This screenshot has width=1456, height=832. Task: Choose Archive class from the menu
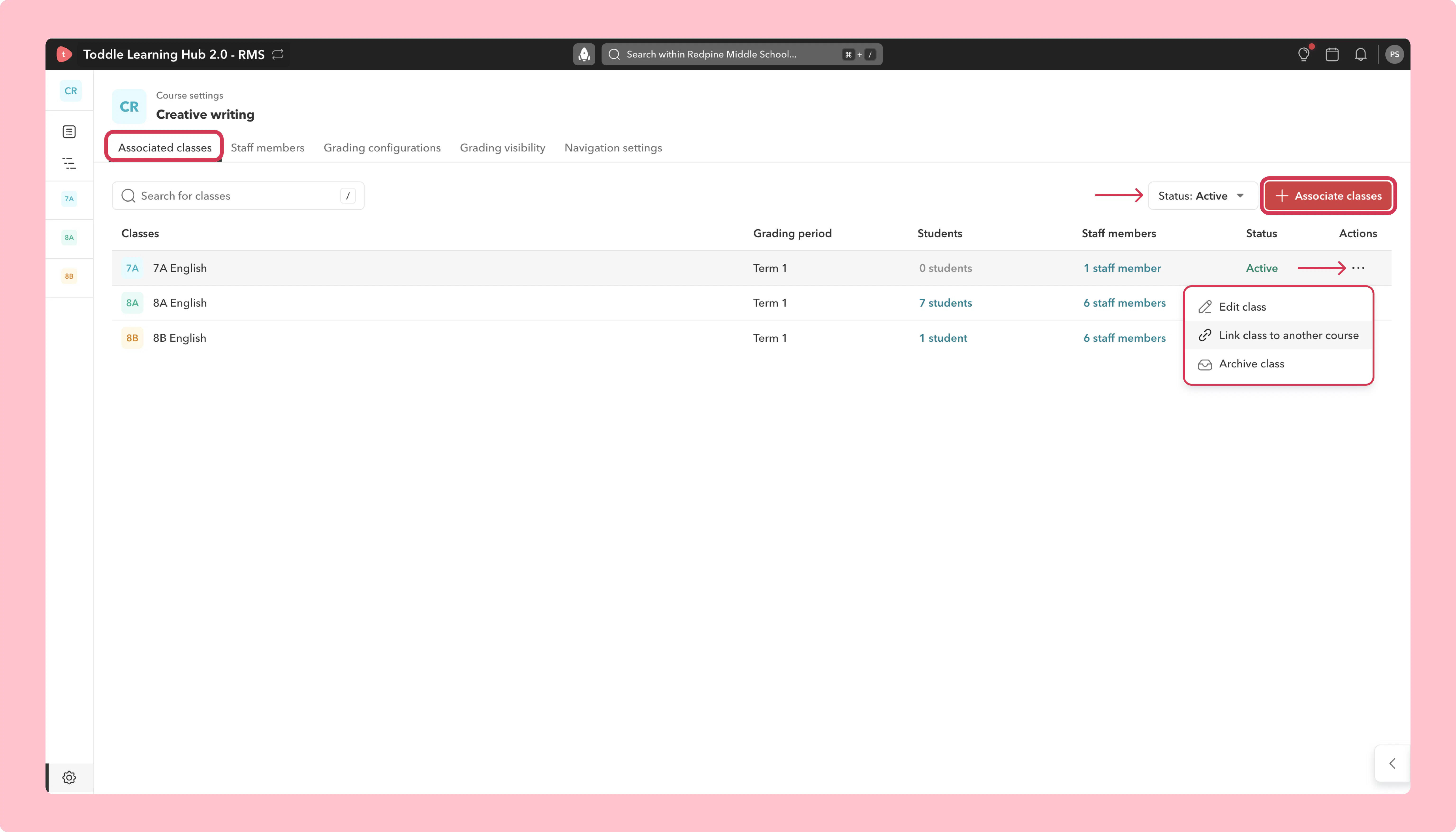(1278, 364)
